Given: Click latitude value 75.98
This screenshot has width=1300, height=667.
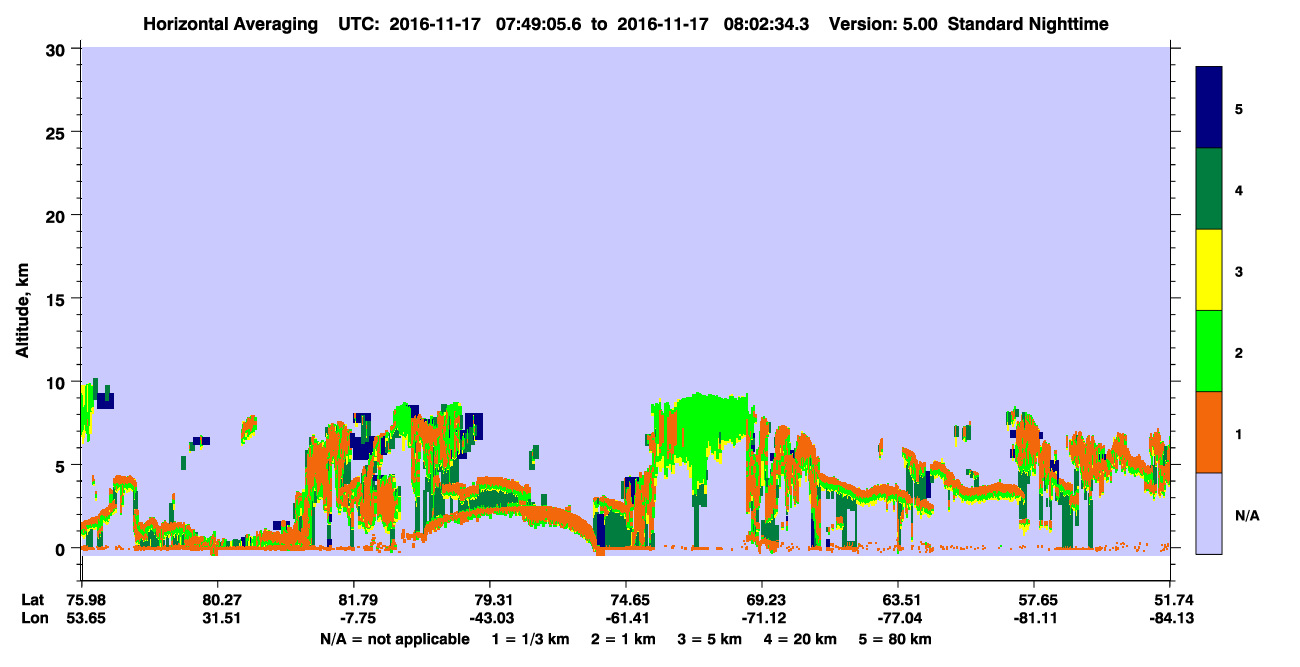Looking at the screenshot, I should click(86, 600).
